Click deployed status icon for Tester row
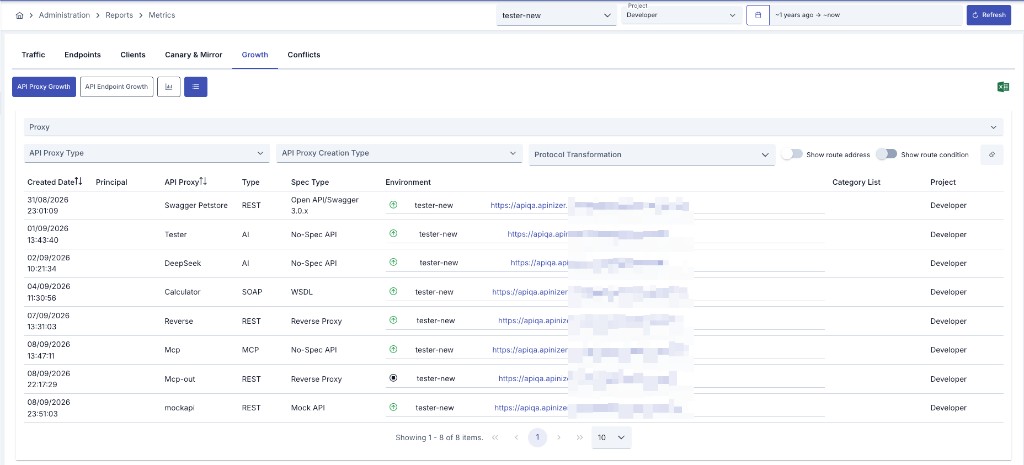Image resolution: width=1024 pixels, height=465 pixels. pyautogui.click(x=393, y=233)
